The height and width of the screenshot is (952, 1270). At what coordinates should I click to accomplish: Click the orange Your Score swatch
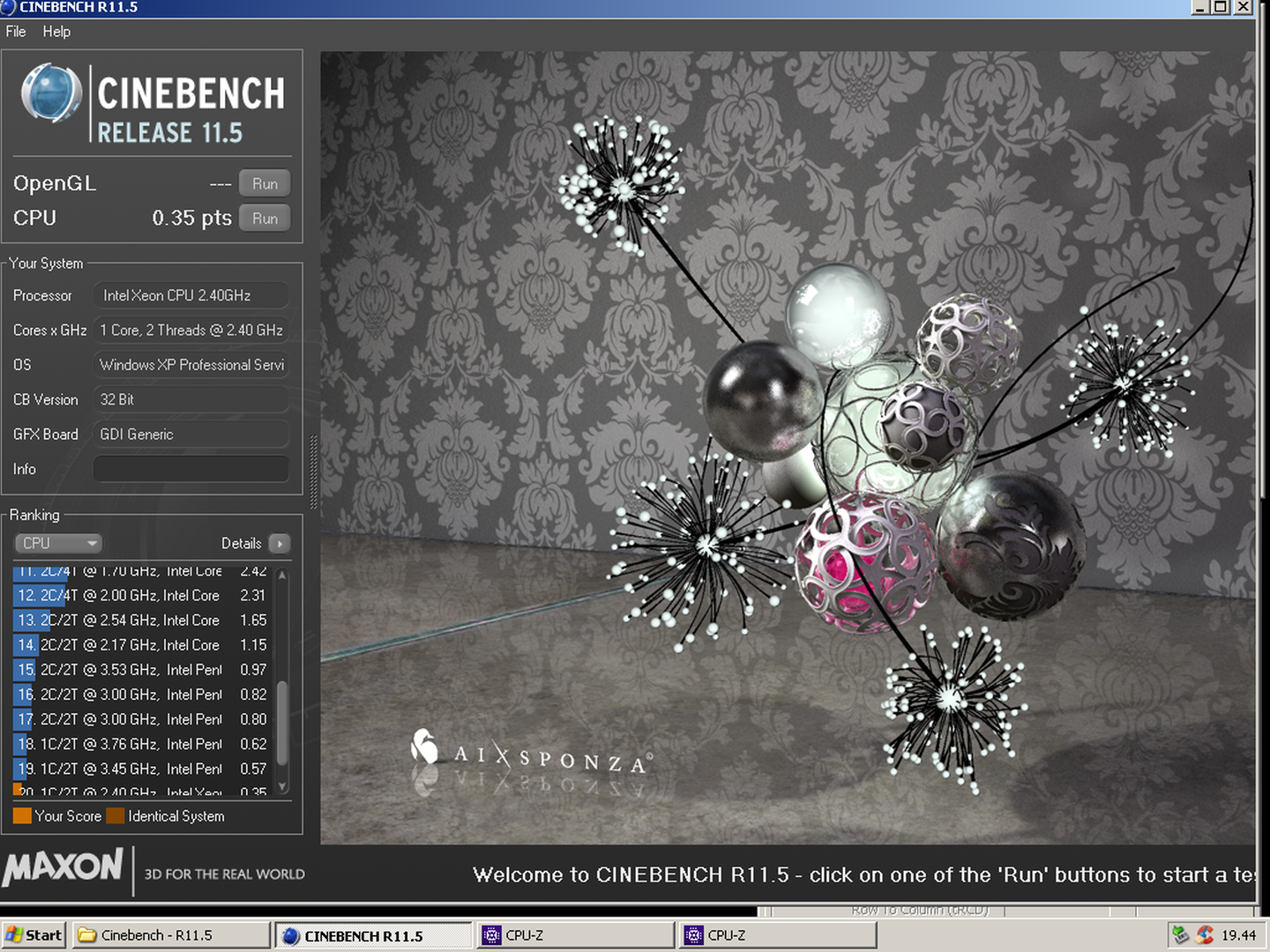click(x=22, y=816)
